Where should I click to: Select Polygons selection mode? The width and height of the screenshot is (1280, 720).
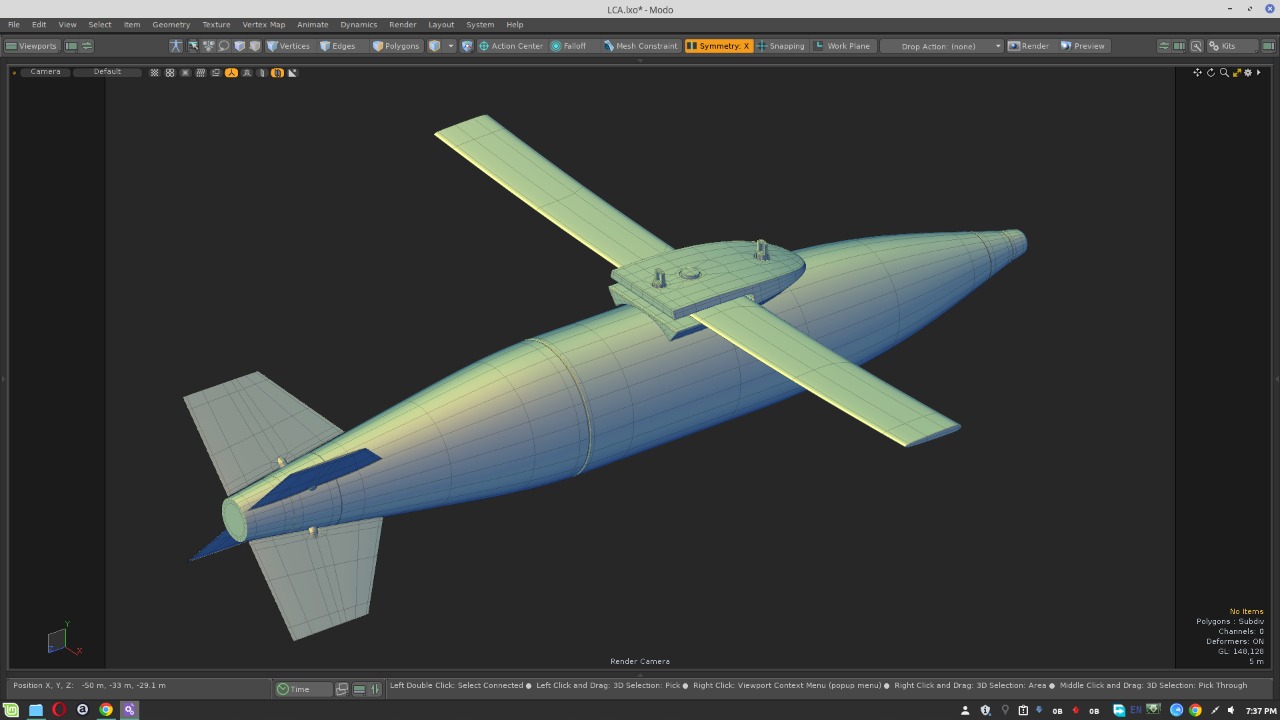(x=396, y=46)
